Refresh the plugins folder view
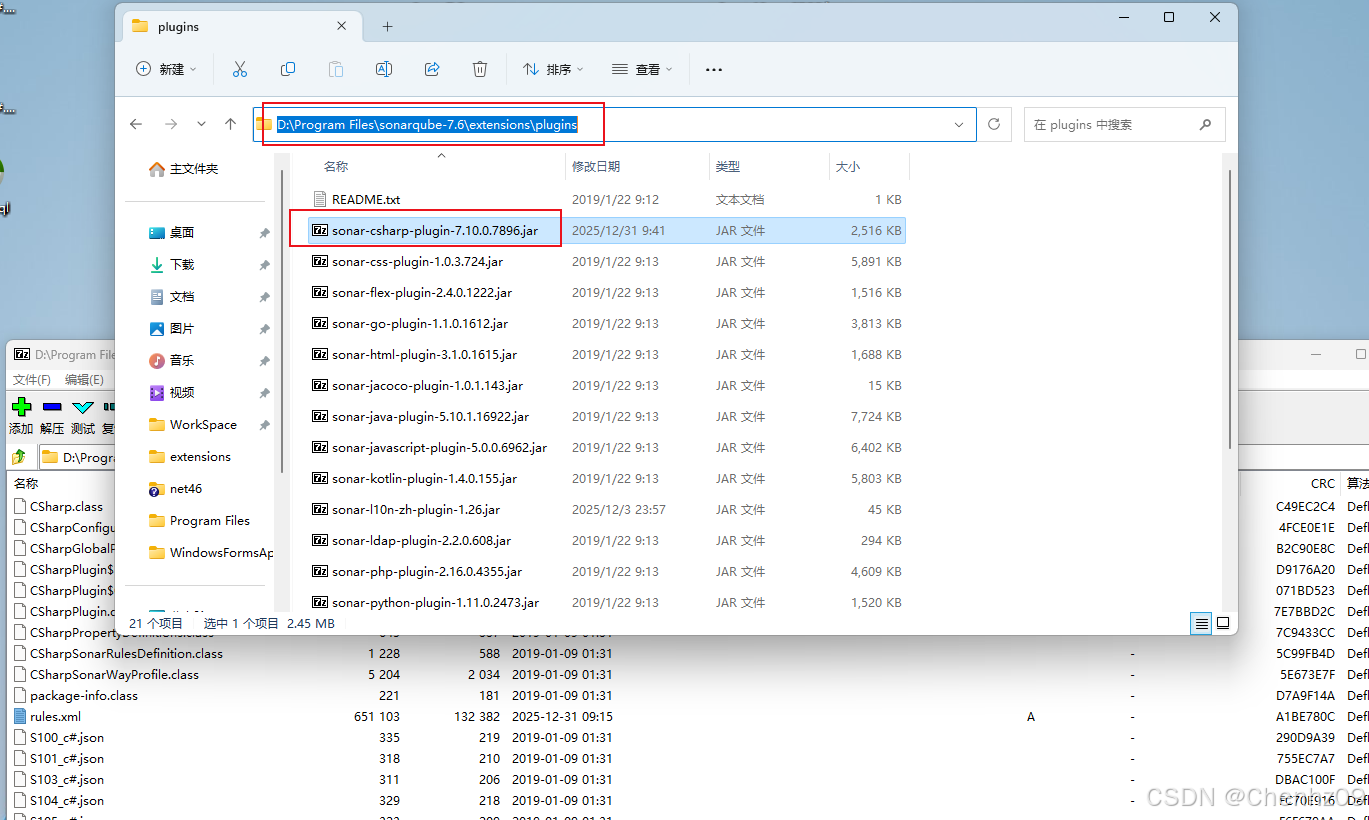 (994, 124)
